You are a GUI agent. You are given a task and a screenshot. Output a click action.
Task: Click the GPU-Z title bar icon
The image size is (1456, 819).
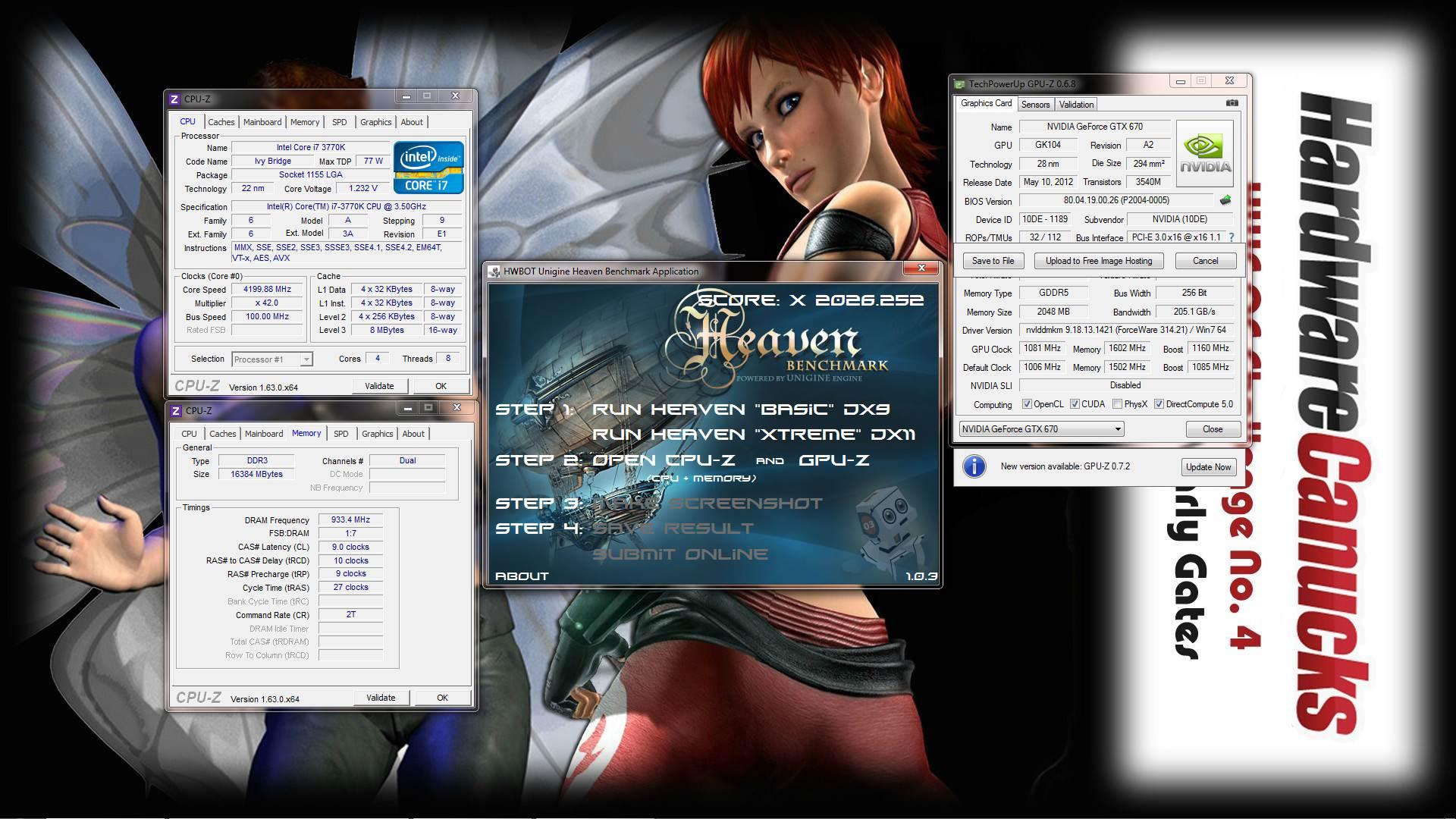click(x=960, y=84)
